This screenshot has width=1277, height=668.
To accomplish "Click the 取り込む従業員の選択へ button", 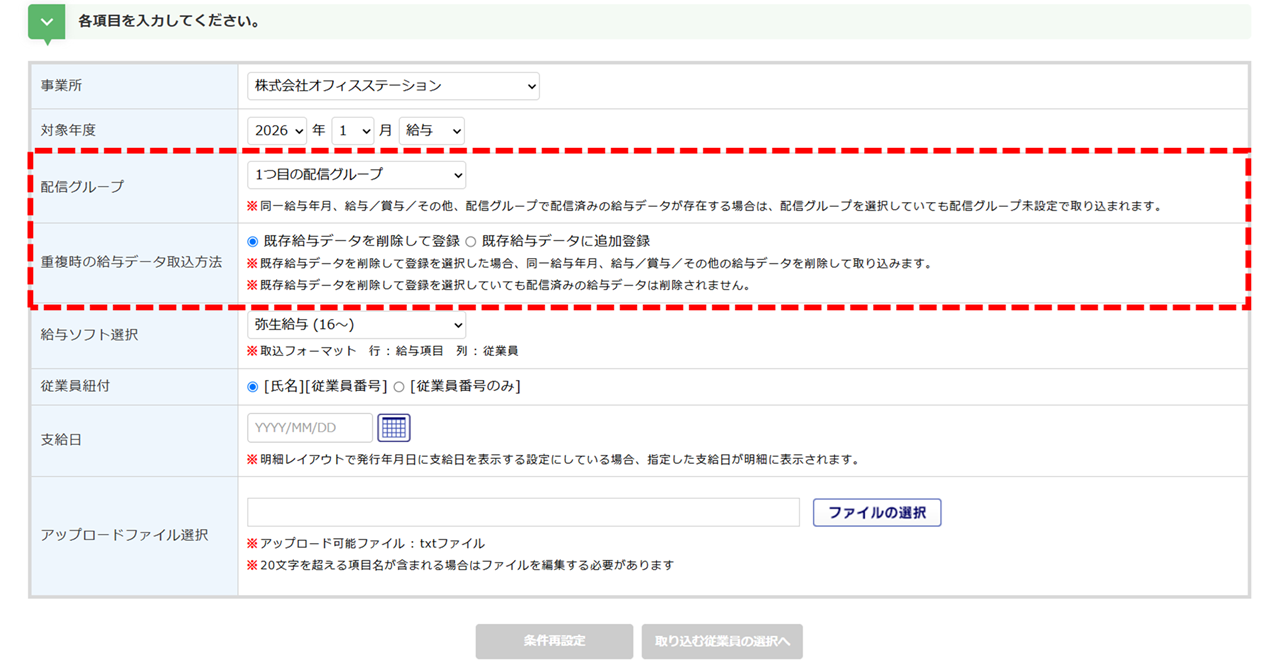I will click(x=722, y=641).
